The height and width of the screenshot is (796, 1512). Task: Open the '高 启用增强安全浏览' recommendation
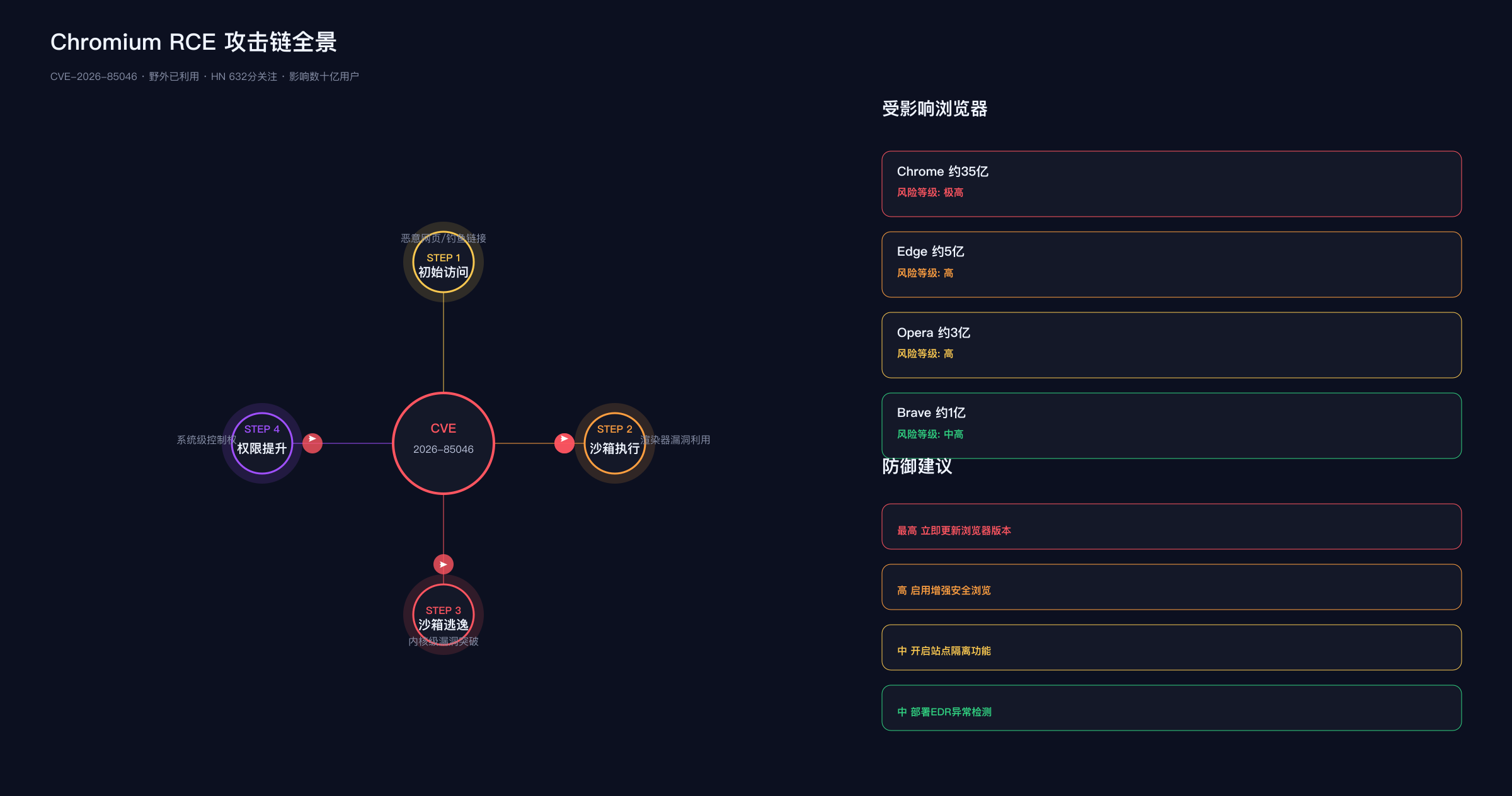point(1172,587)
